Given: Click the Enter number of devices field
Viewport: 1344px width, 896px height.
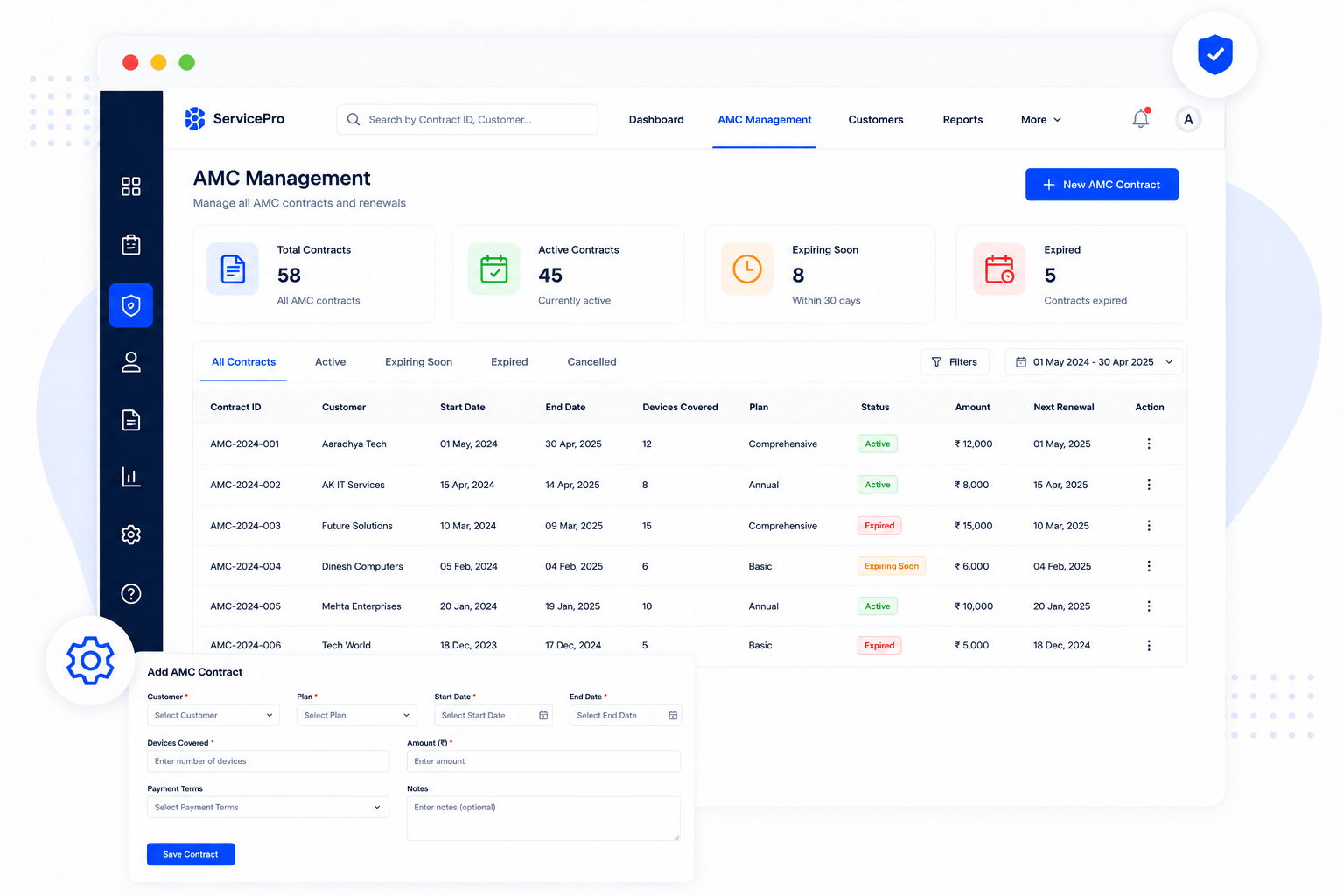Looking at the screenshot, I should pyautogui.click(x=268, y=761).
